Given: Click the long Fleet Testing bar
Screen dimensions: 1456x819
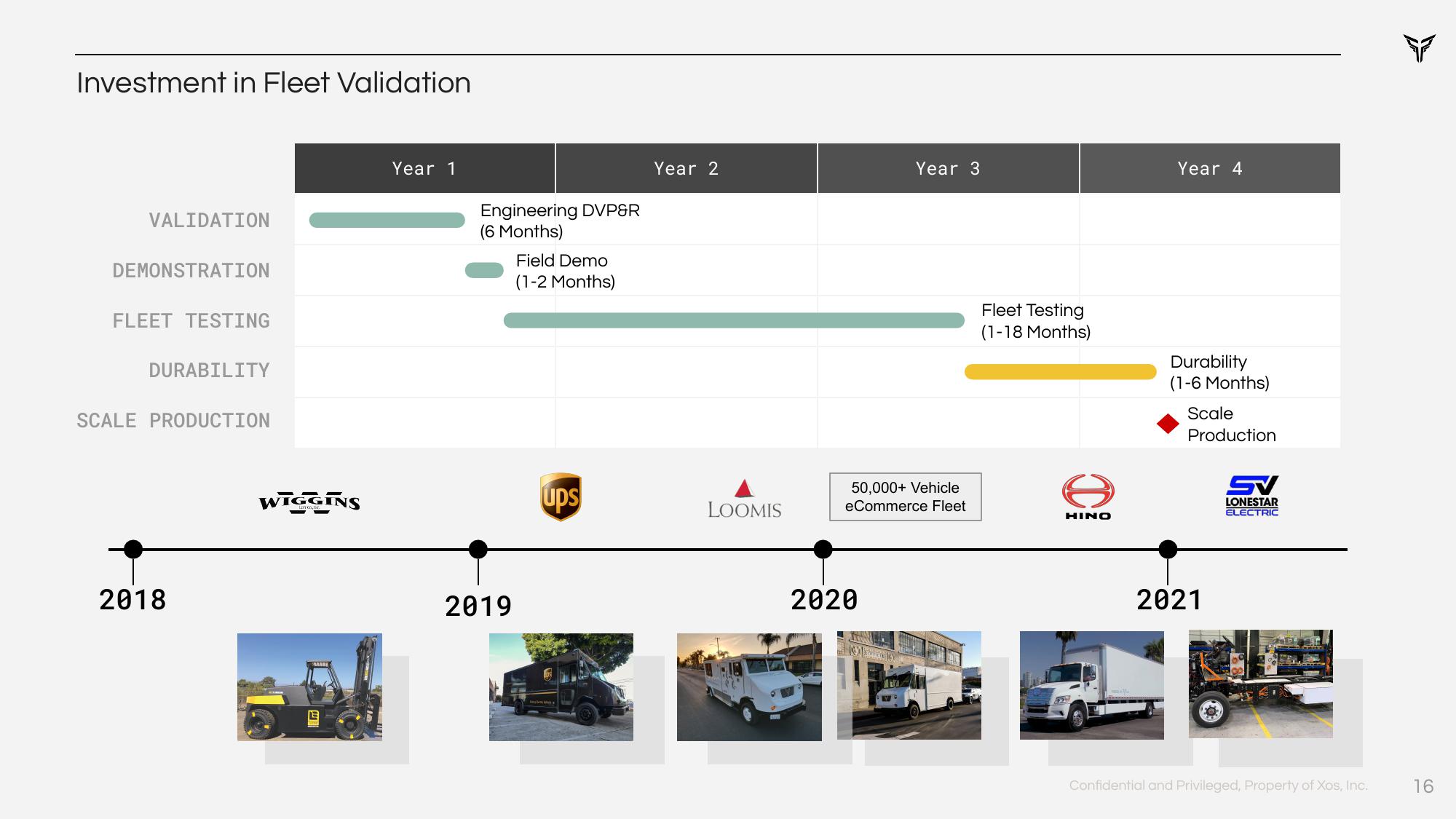Looking at the screenshot, I should click(734, 320).
